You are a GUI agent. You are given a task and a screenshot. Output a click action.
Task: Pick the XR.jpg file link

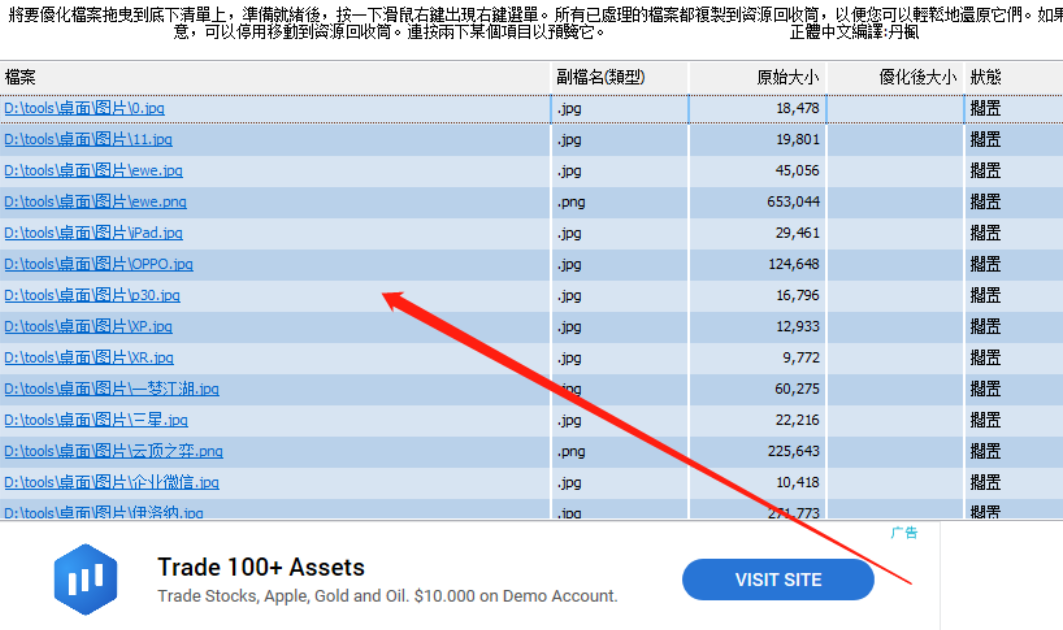click(x=88, y=357)
